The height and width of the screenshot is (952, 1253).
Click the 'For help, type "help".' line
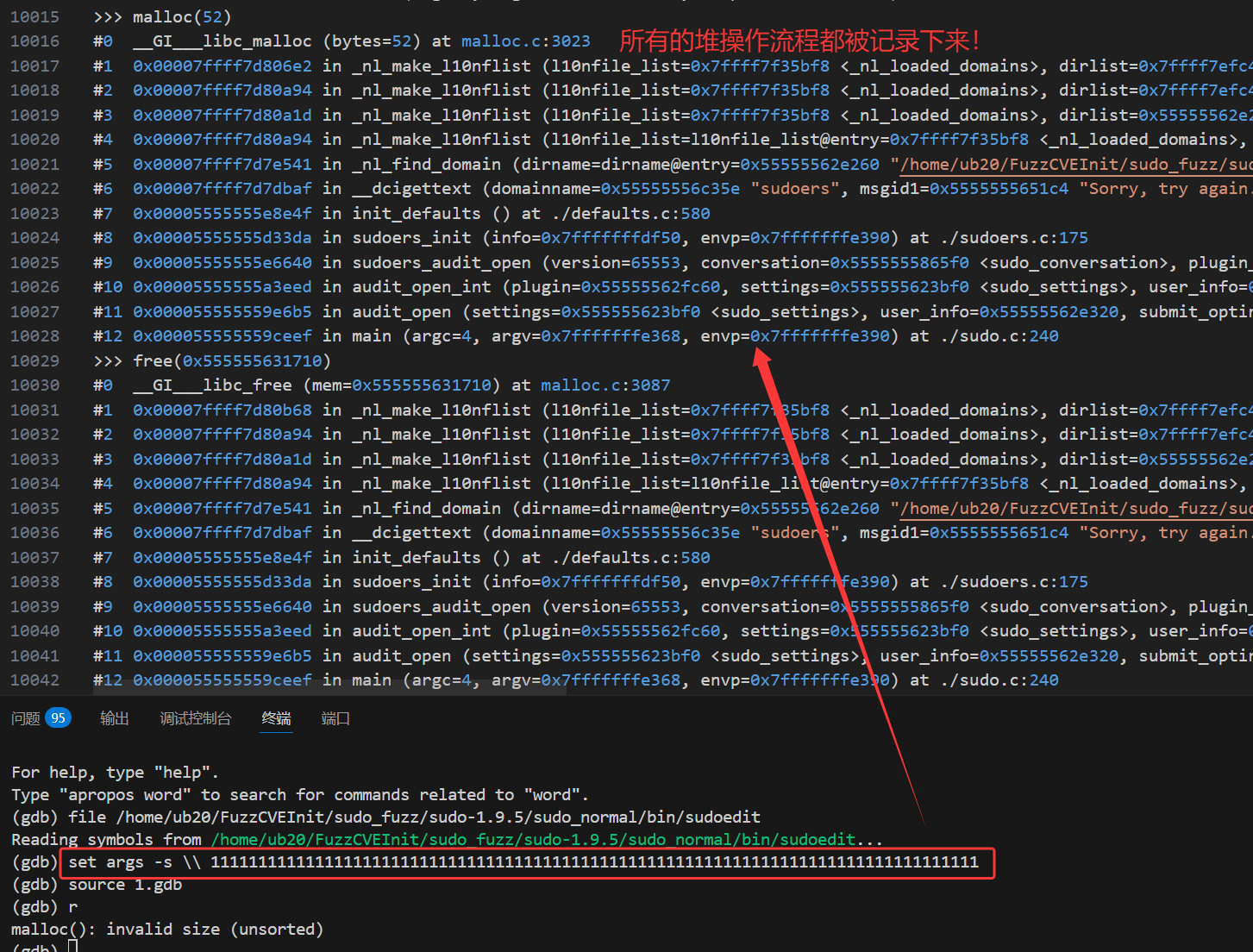pyautogui.click(x=116, y=773)
